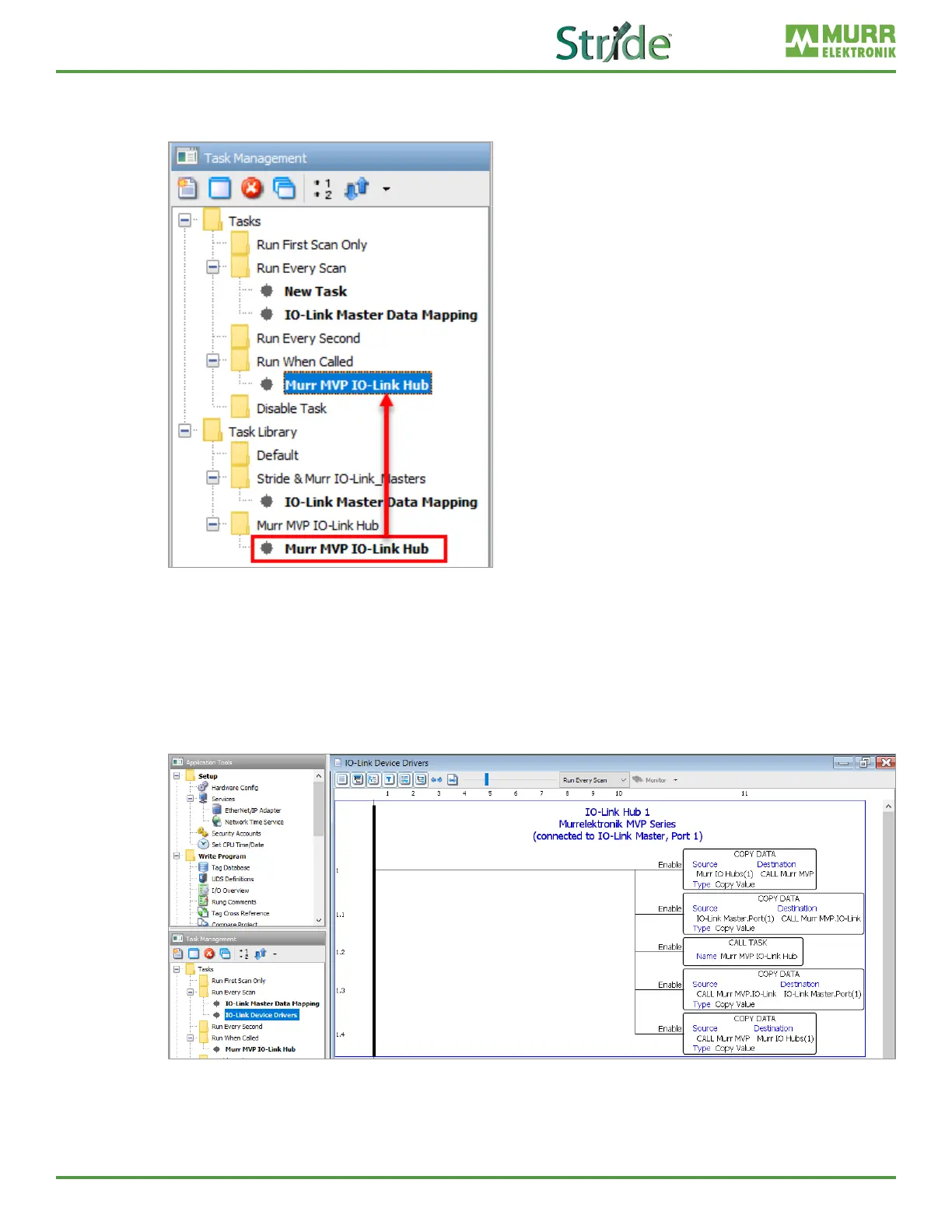The height and width of the screenshot is (1232, 952).
Task: Open the arrow menu beside Monitor
Action: tap(675, 780)
